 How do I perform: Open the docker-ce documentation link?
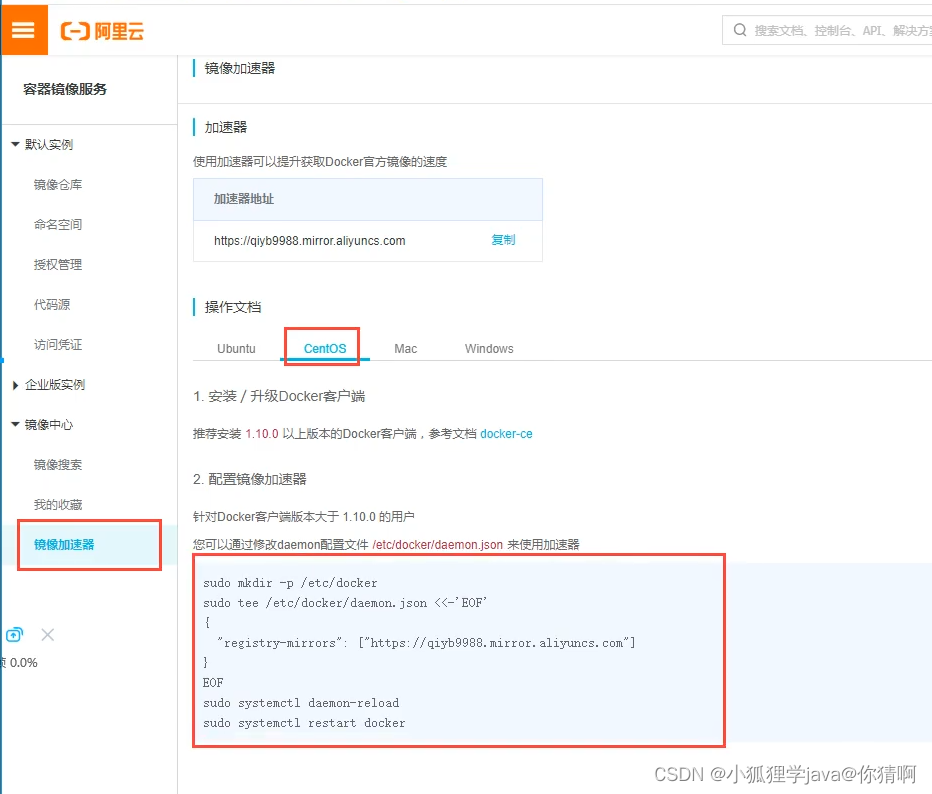point(506,434)
